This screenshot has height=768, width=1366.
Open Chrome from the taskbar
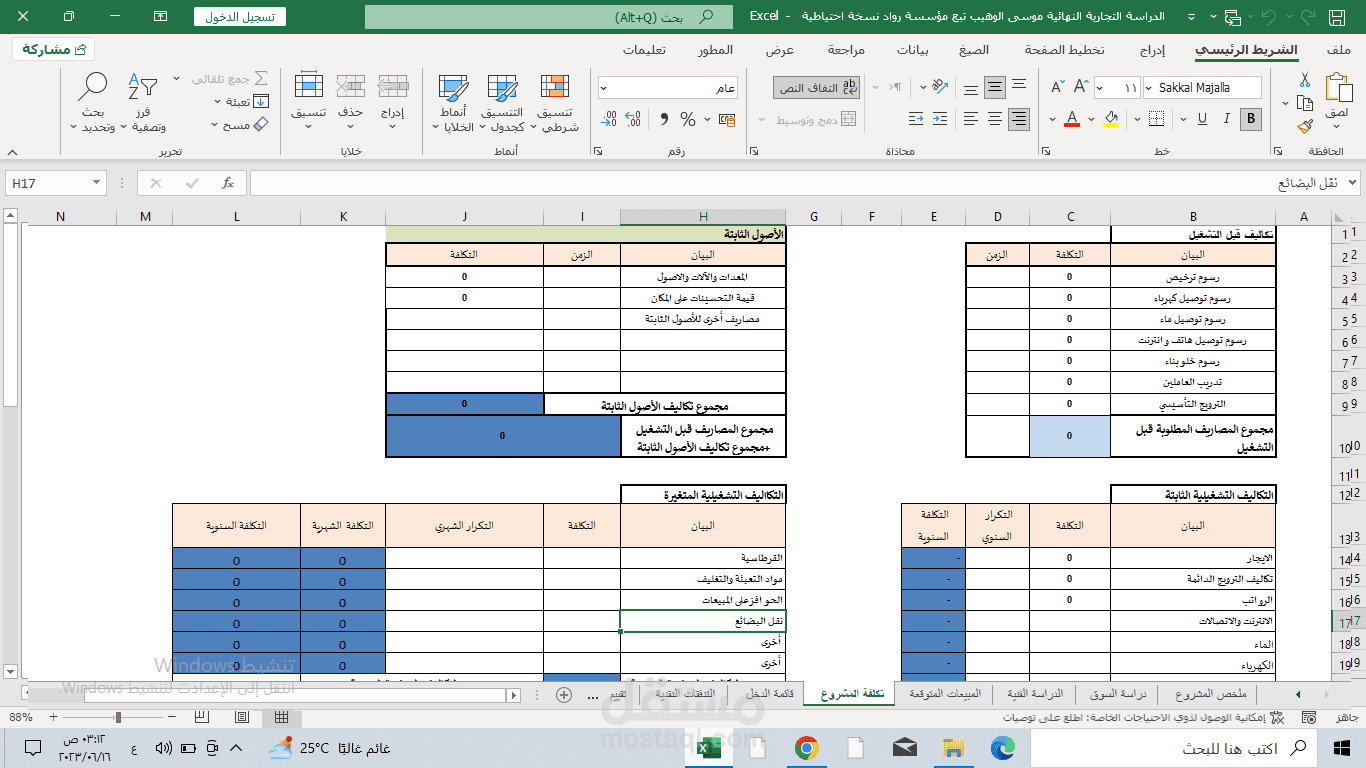click(807, 748)
